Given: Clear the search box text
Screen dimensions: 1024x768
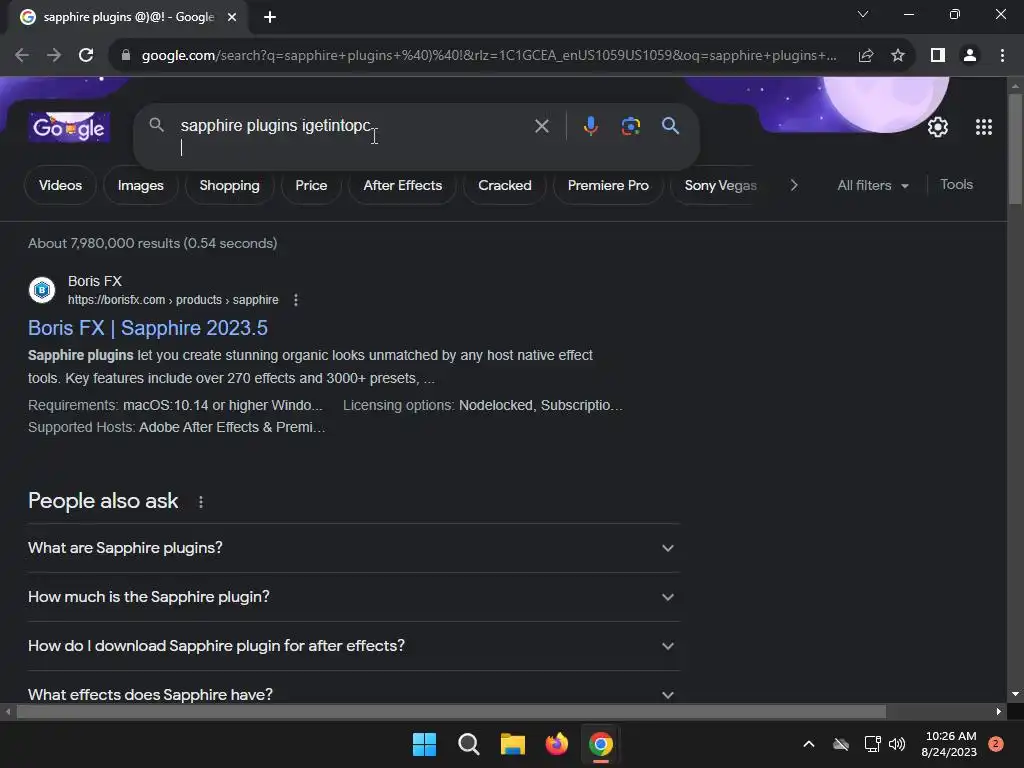Looking at the screenshot, I should click(541, 126).
